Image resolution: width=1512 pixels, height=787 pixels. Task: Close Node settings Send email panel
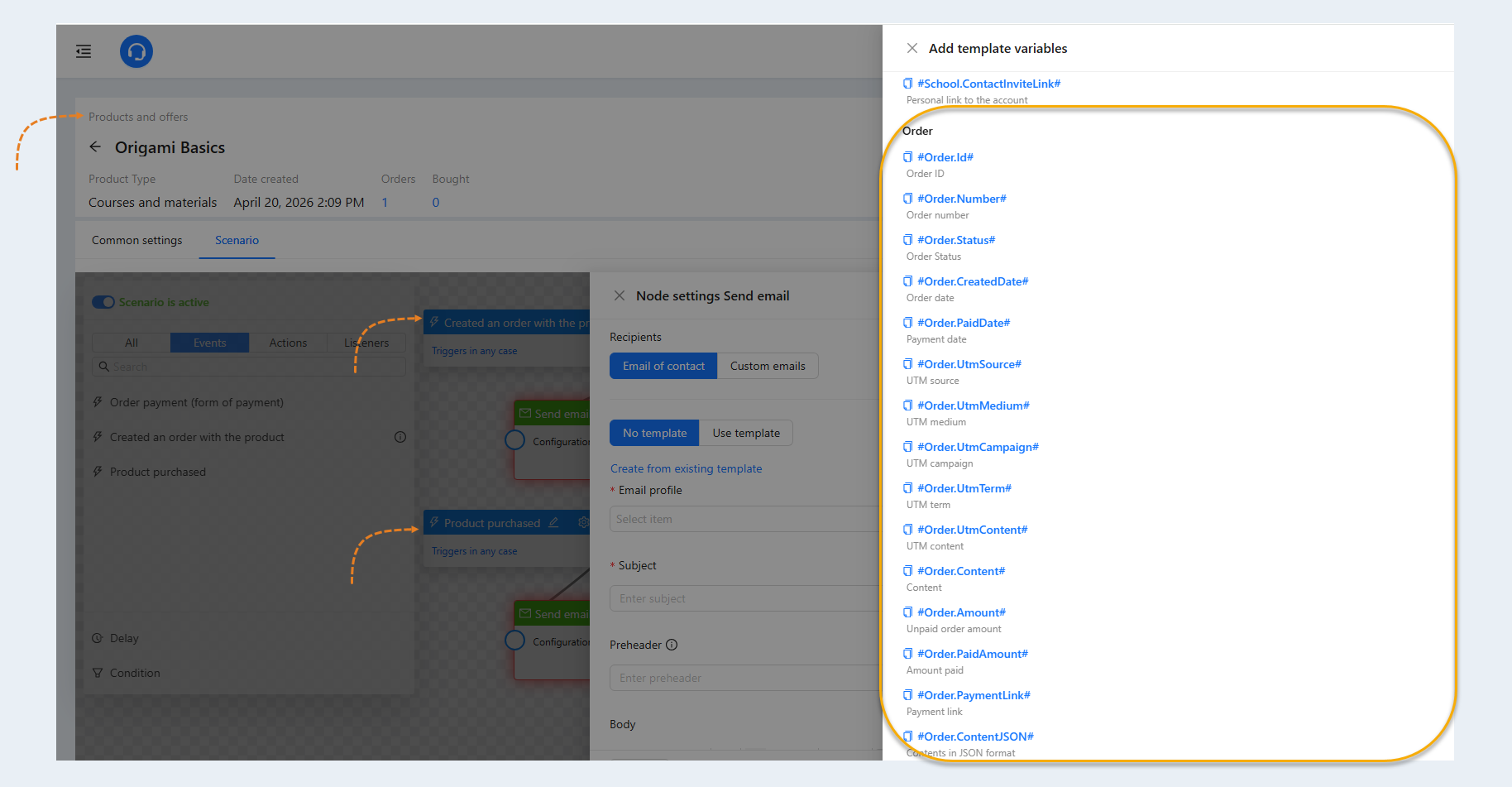click(x=620, y=295)
